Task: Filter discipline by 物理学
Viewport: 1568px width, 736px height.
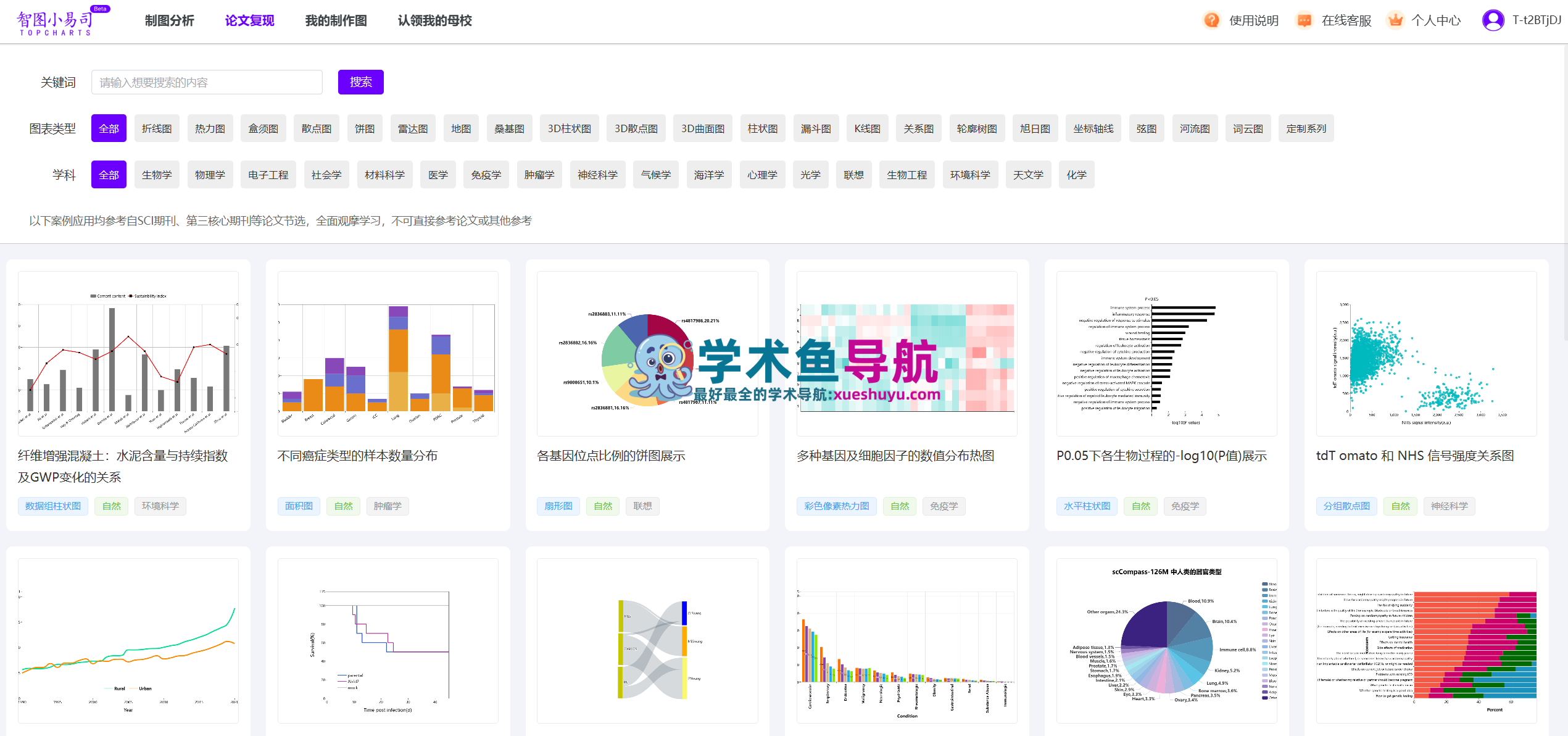Action: tap(210, 175)
